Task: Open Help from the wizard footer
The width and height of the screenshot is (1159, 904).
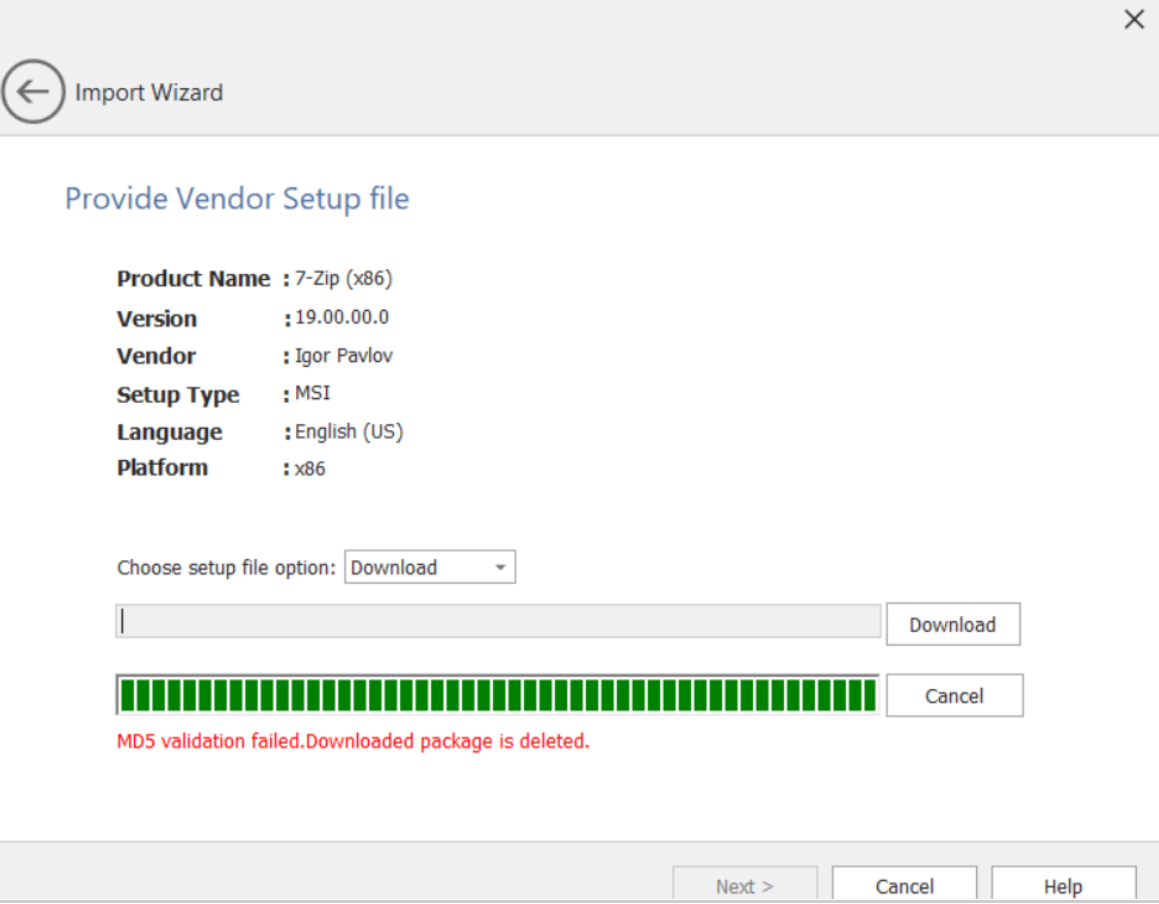Action: click(1063, 886)
